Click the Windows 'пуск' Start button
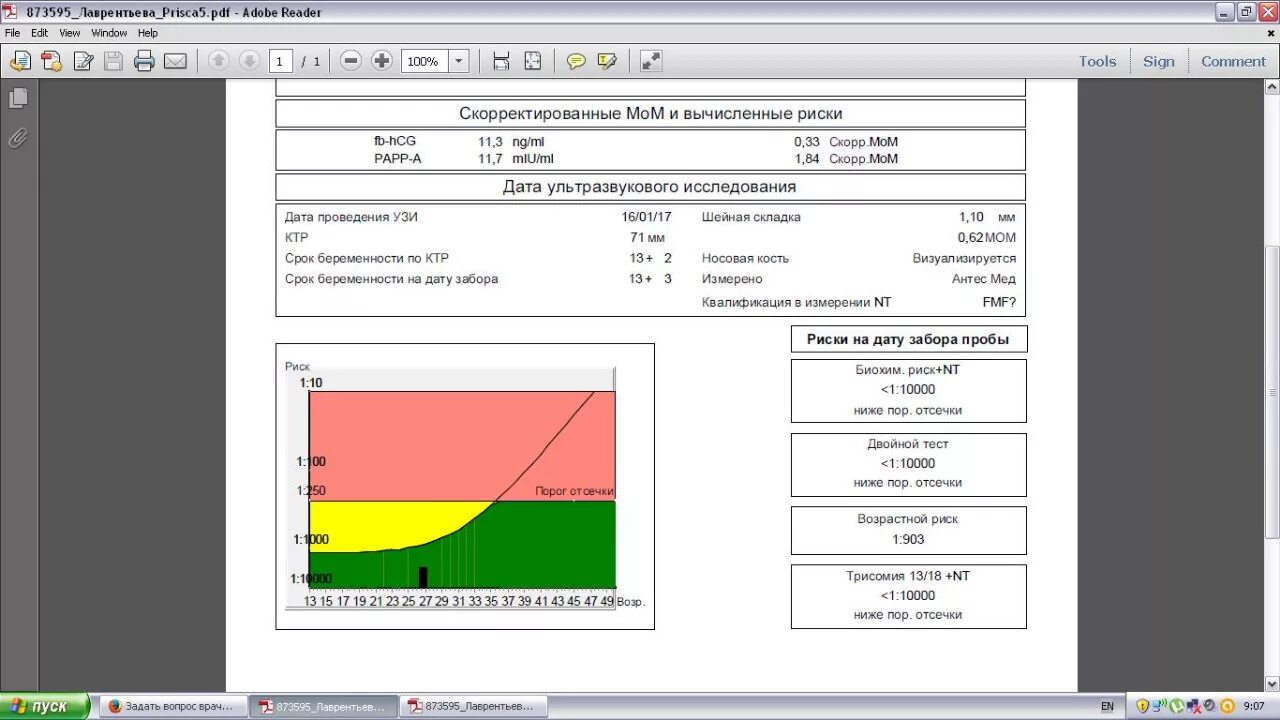This screenshot has height=720, width=1280. 45,706
